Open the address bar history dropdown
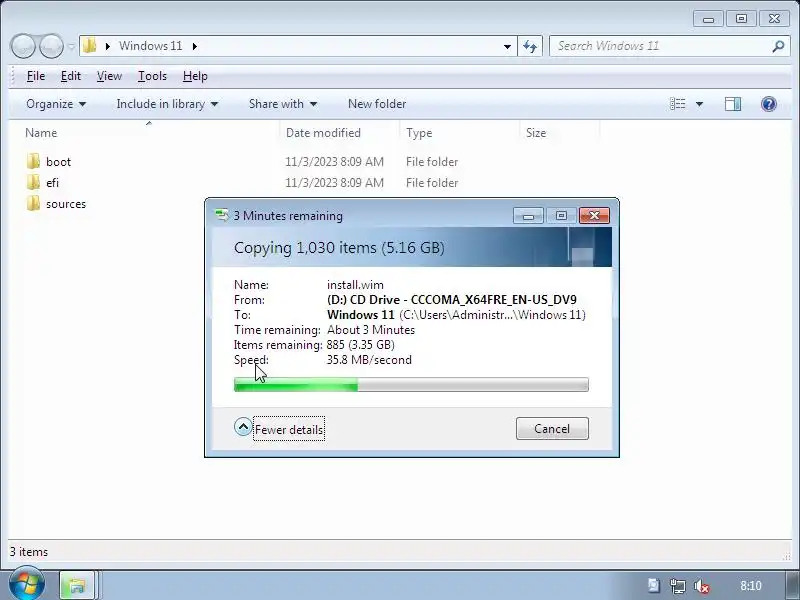This screenshot has height=600, width=800. pos(507,46)
